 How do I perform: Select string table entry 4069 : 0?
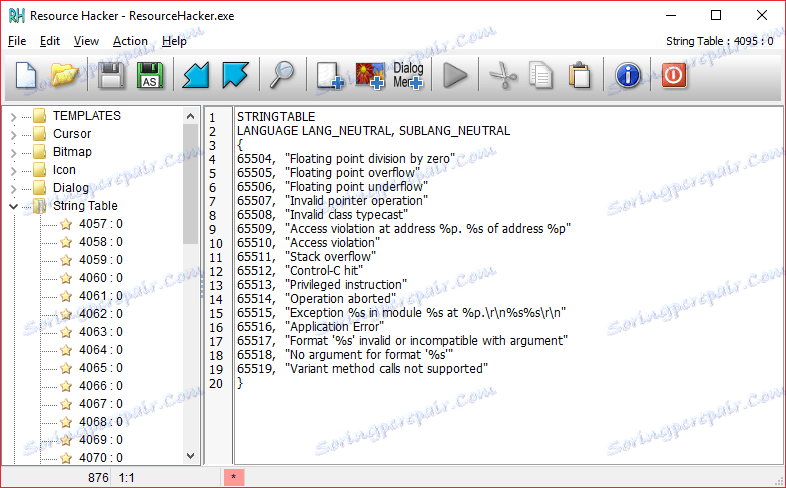click(x=101, y=440)
